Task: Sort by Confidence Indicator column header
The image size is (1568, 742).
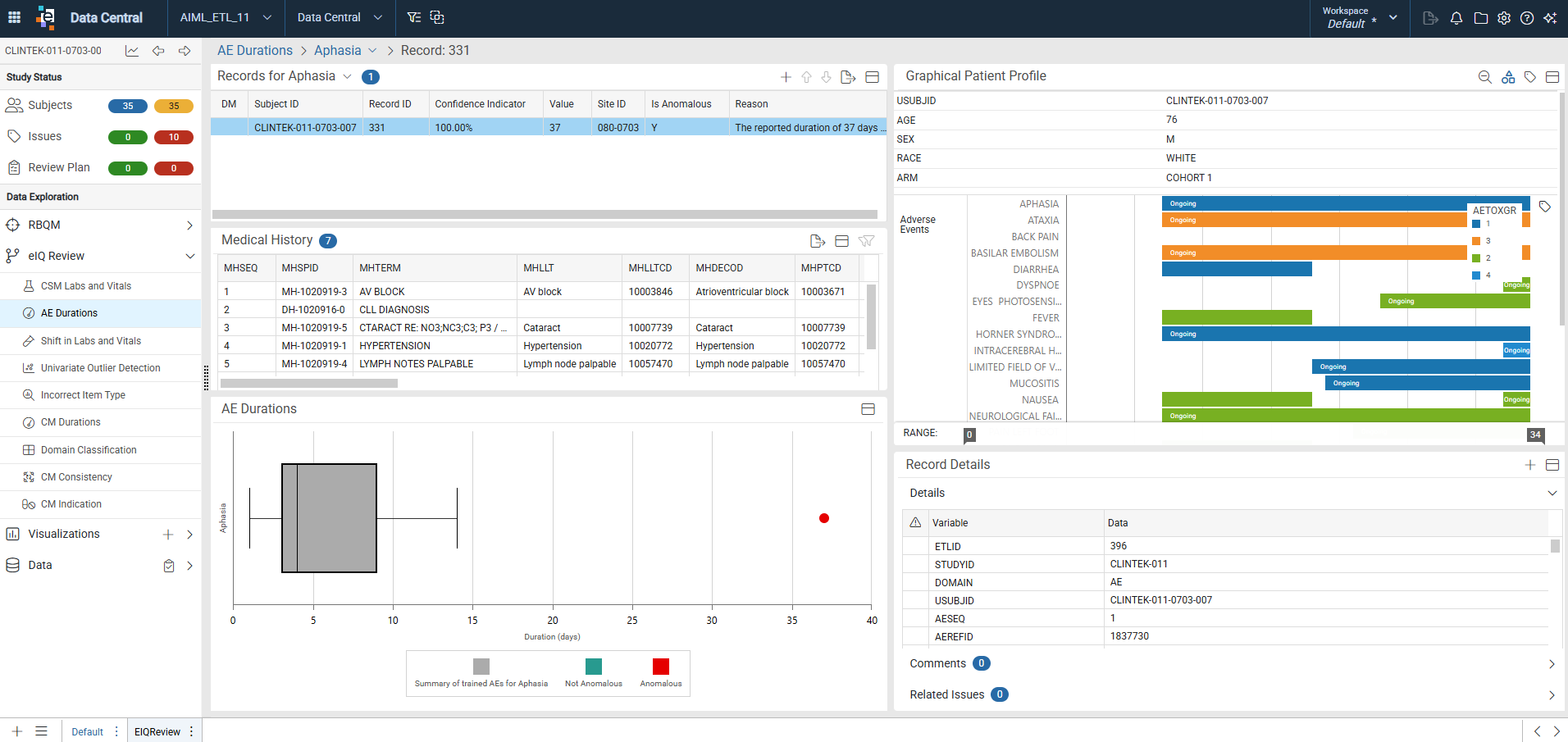Action: click(480, 104)
